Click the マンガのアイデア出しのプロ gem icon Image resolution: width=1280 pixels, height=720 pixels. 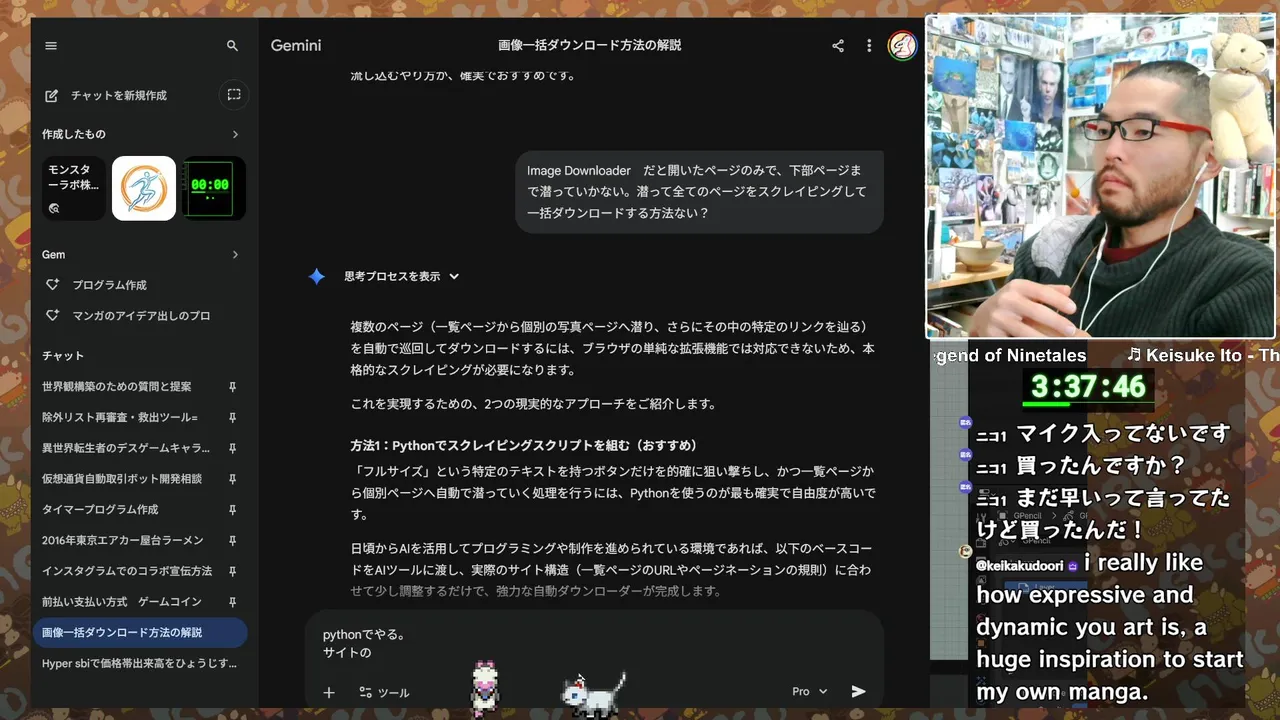pyautogui.click(x=53, y=316)
